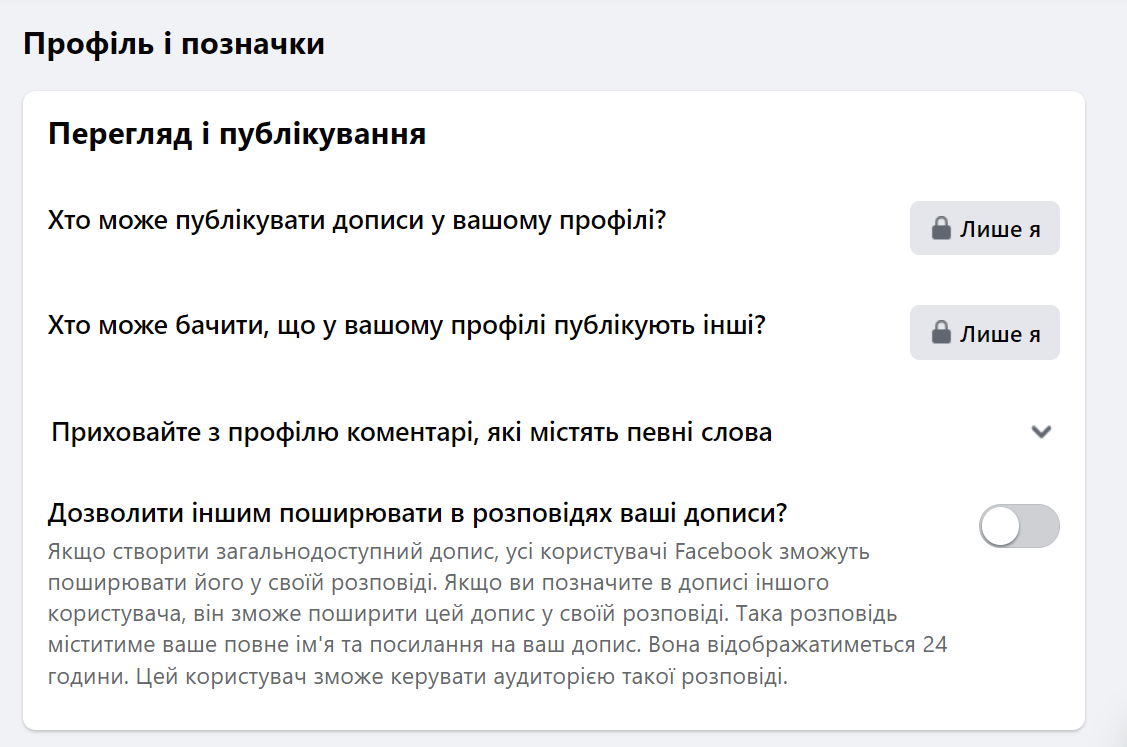Screen dimensions: 1127x747
Task: Open the 'Лише я' audience selector for profile posting
Action: [984, 229]
